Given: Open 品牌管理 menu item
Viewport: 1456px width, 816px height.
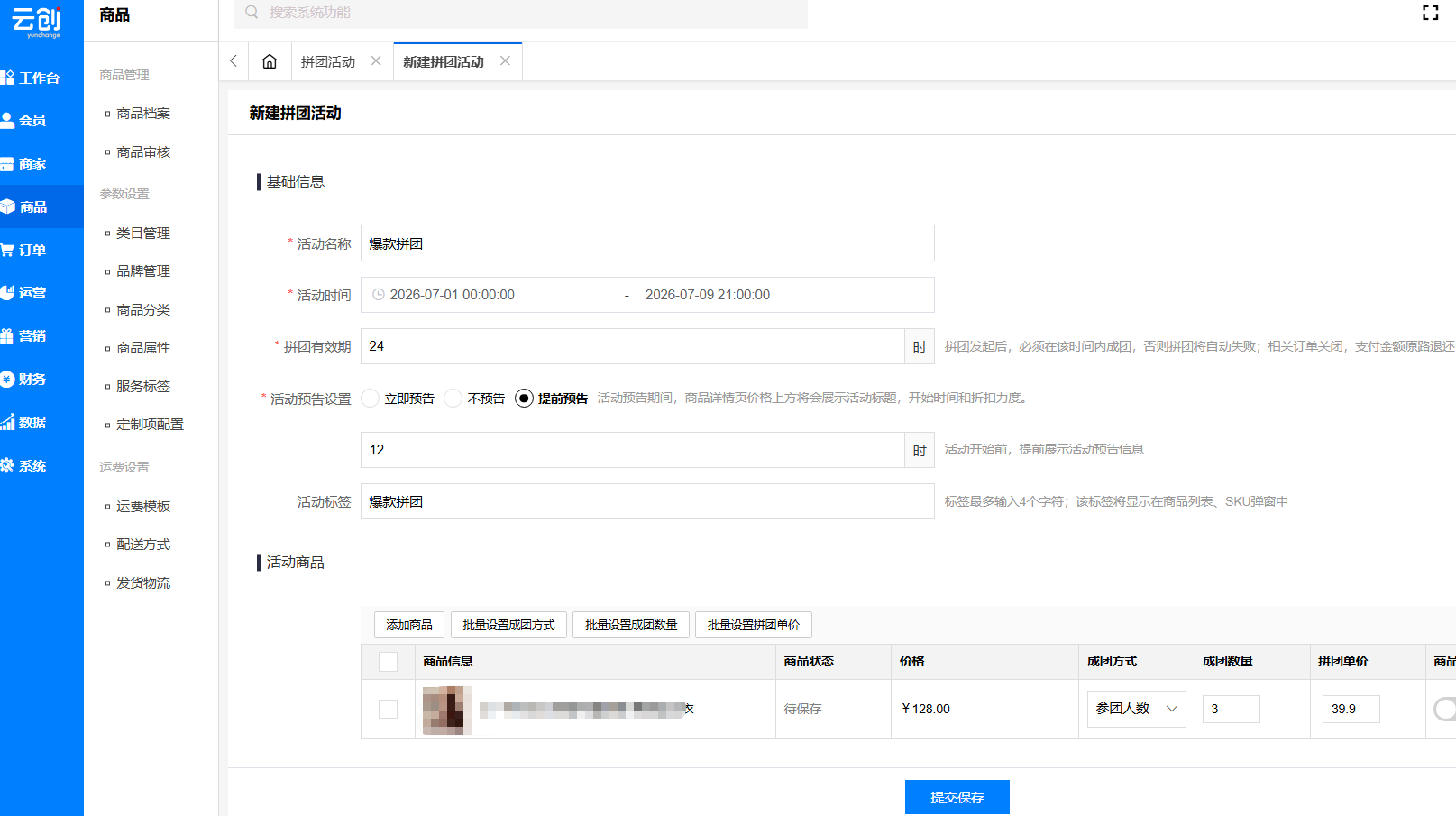Looking at the screenshot, I should [143, 271].
